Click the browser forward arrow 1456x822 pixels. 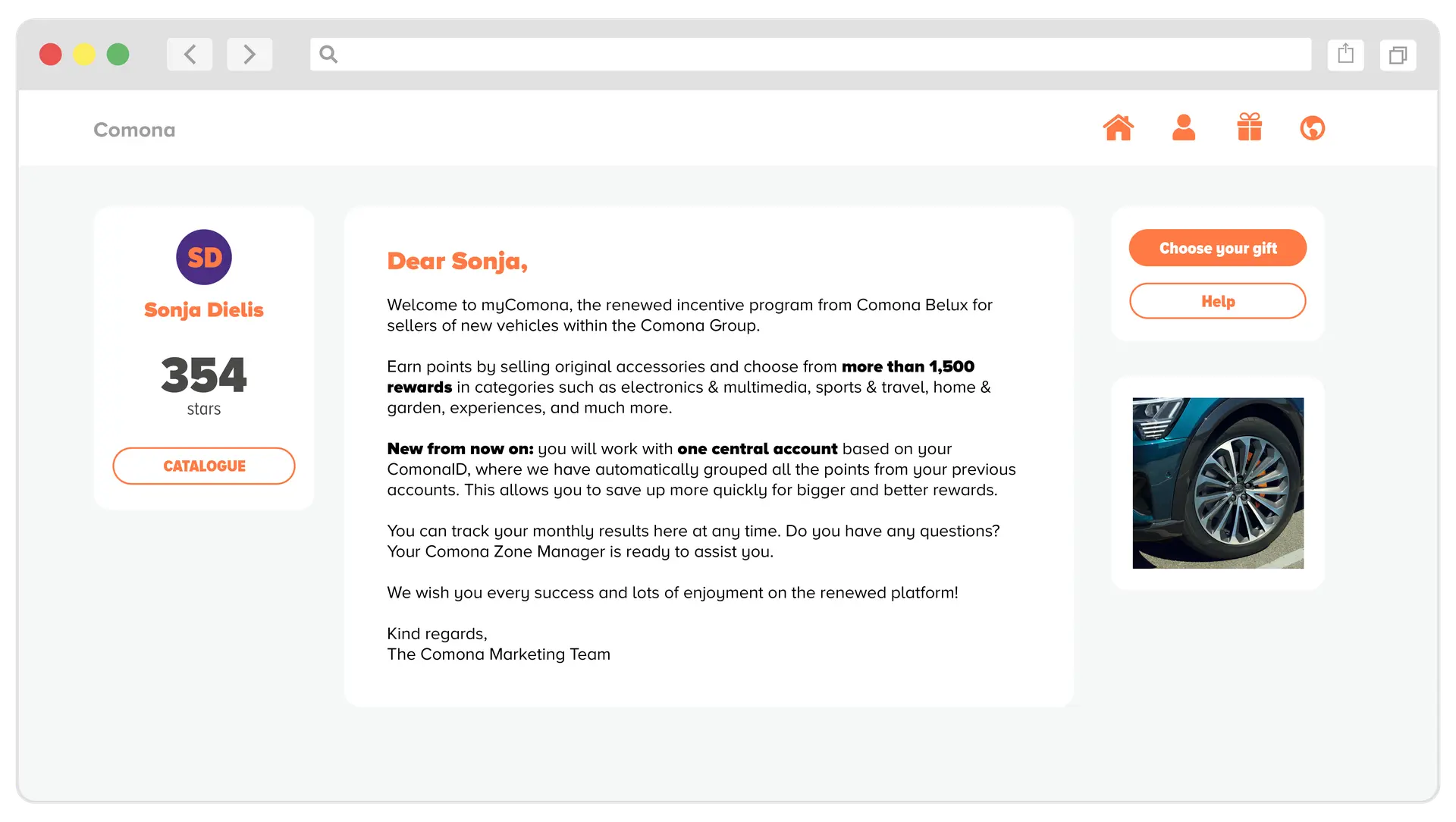[x=249, y=55]
